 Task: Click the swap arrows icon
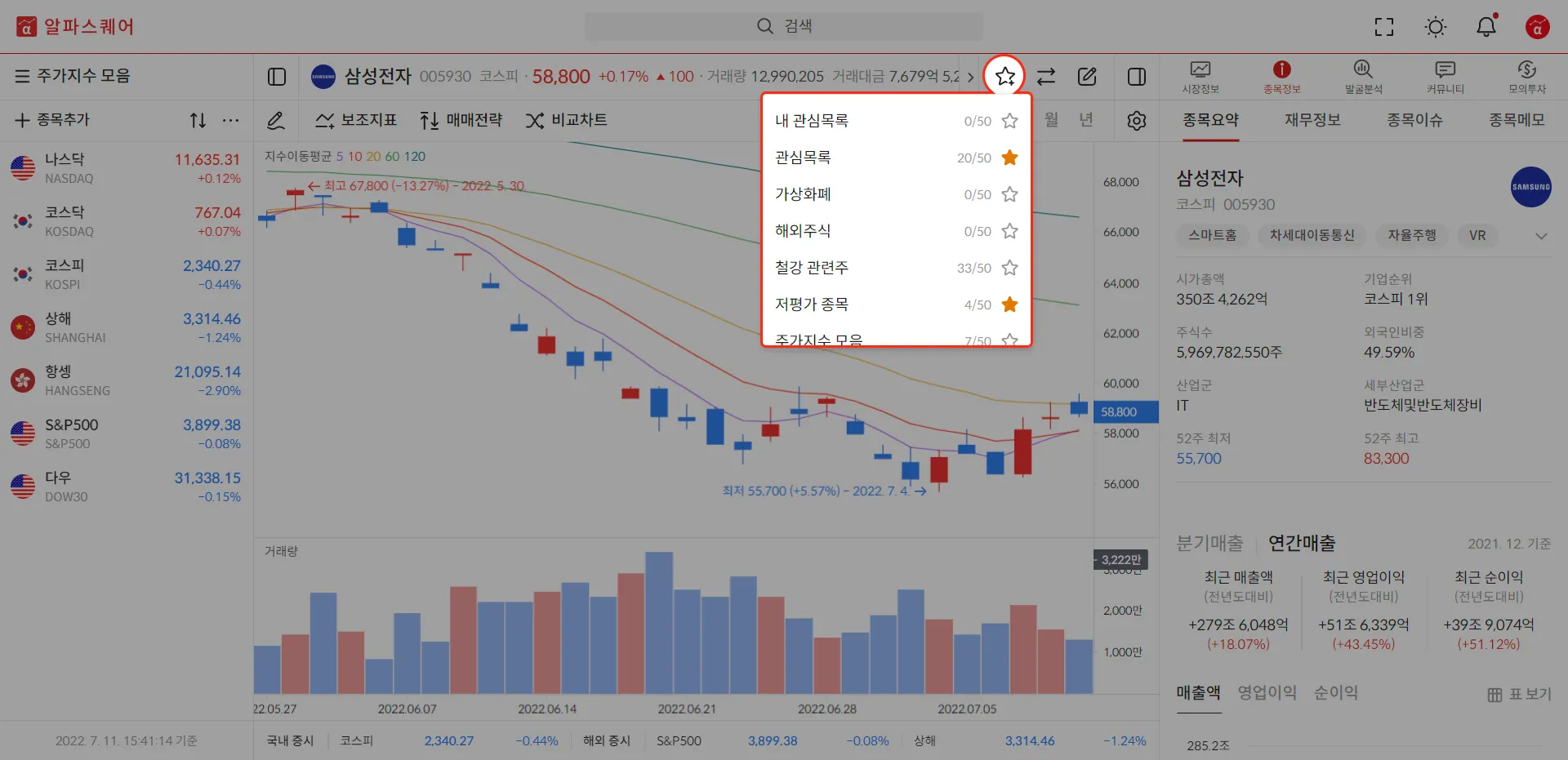1046,77
